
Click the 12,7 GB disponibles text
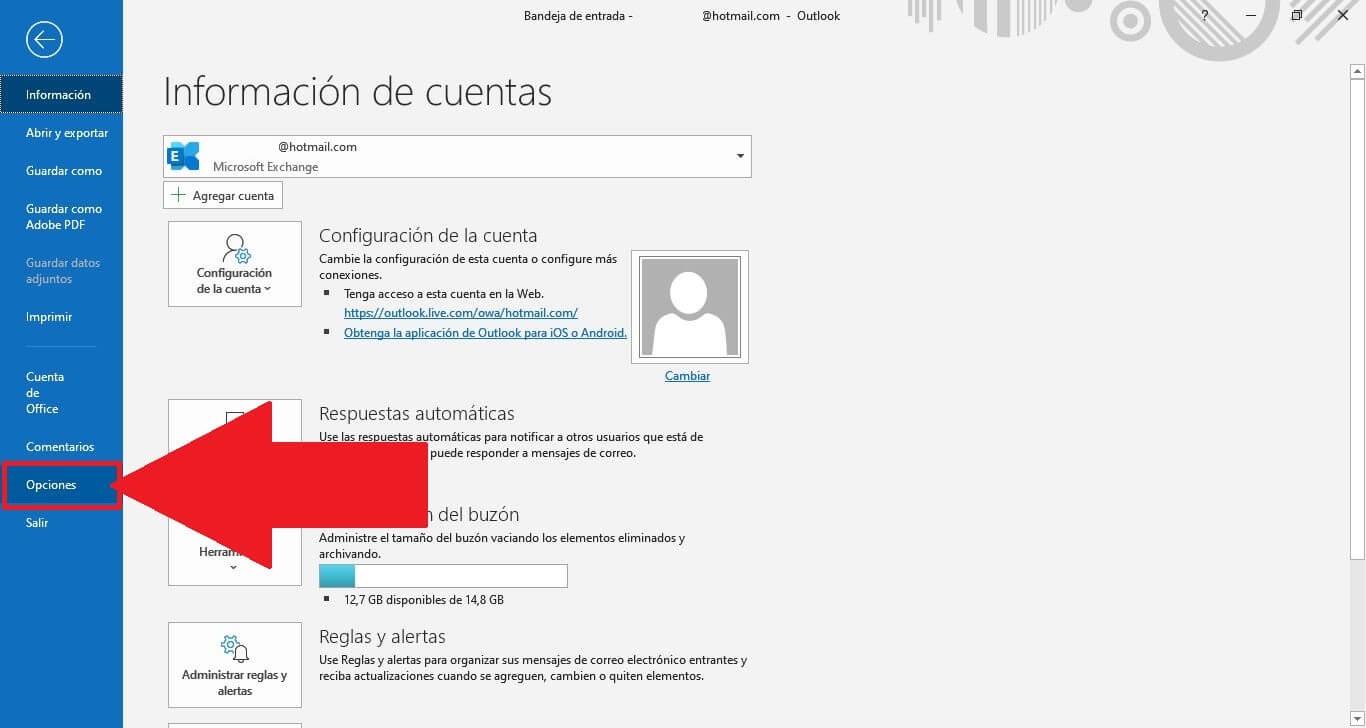coord(424,600)
